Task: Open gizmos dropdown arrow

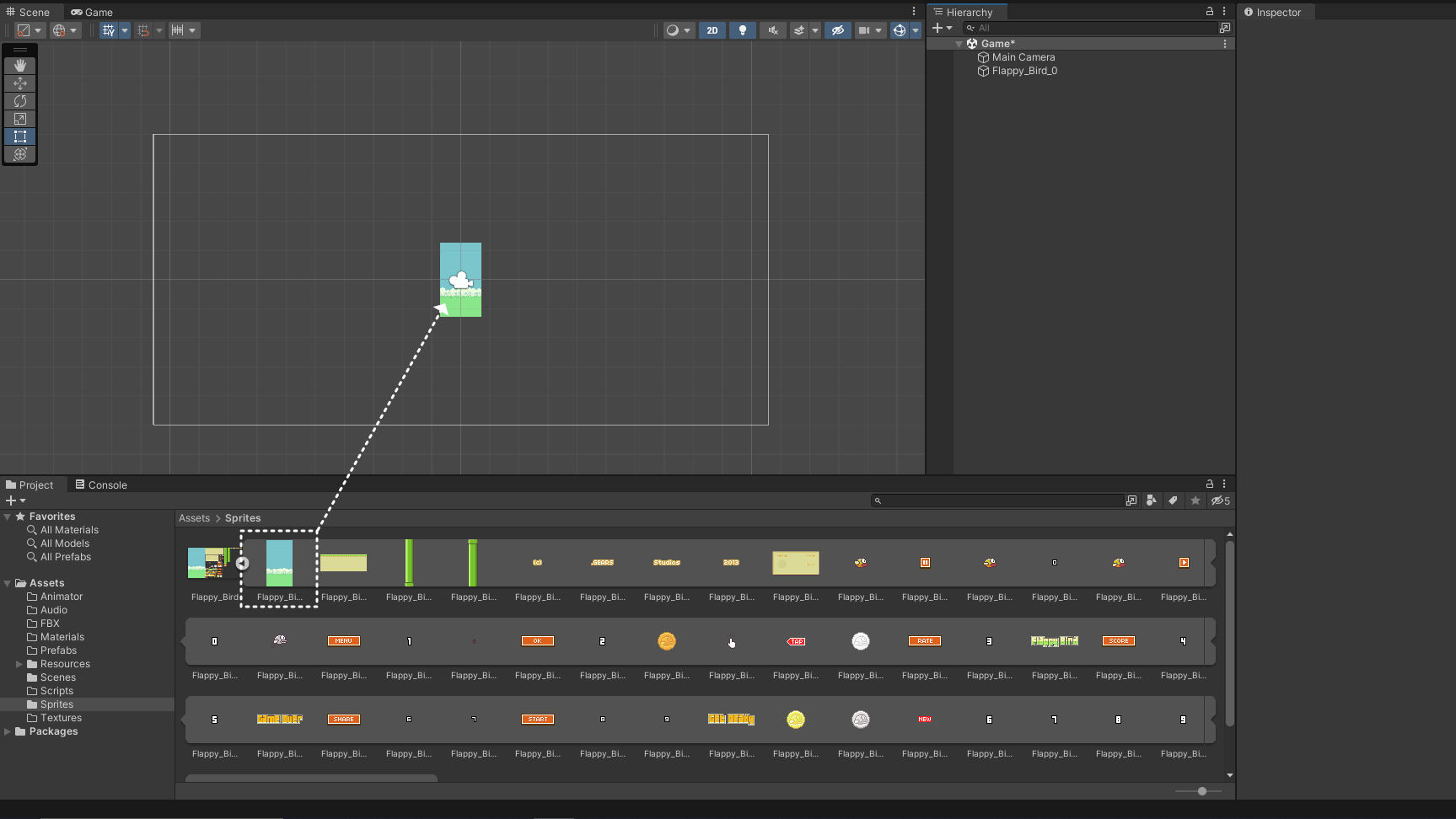Action: tap(916, 30)
